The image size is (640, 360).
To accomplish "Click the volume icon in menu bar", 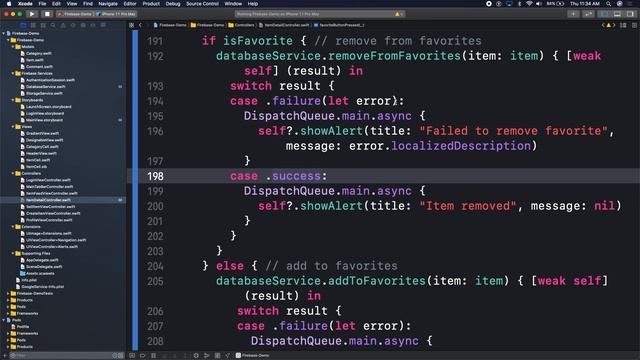I will pyautogui.click(x=539, y=4).
